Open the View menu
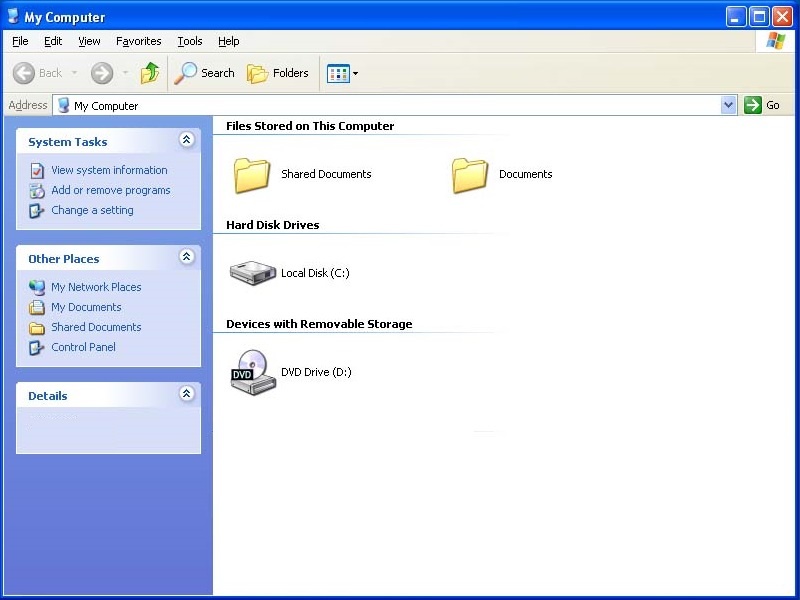This screenshot has height=600, width=800. (89, 41)
